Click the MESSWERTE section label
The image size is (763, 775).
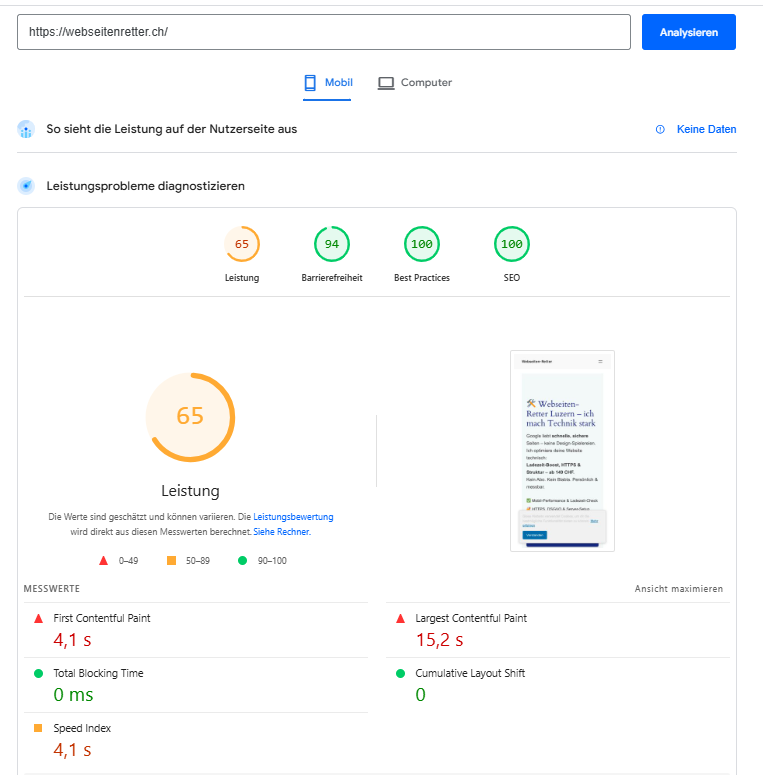(x=52, y=589)
